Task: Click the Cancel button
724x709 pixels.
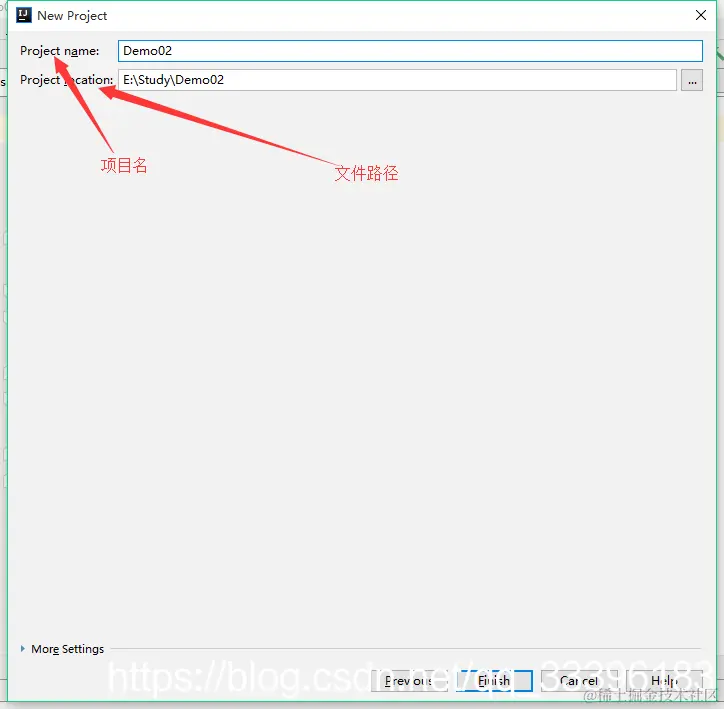Action: pyautogui.click(x=579, y=680)
